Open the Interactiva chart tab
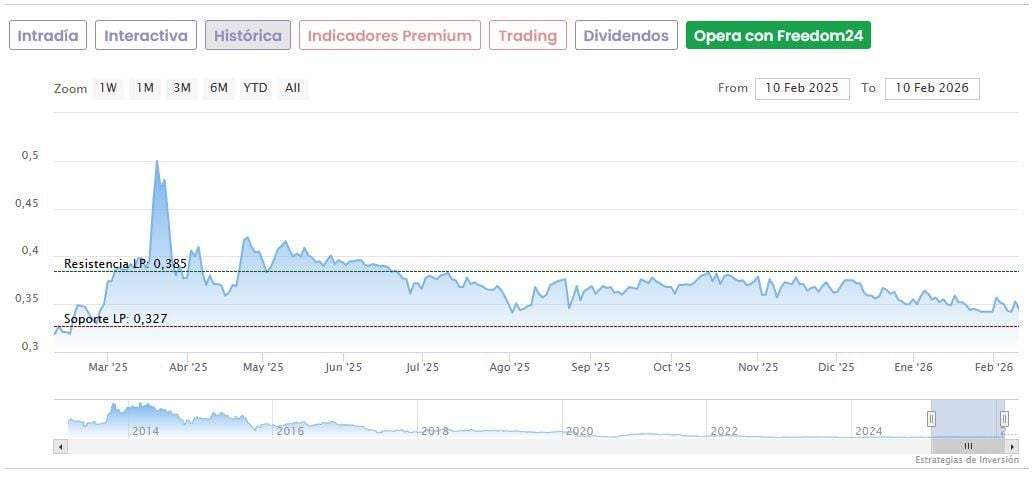This screenshot has width=1036, height=477. tap(146, 36)
